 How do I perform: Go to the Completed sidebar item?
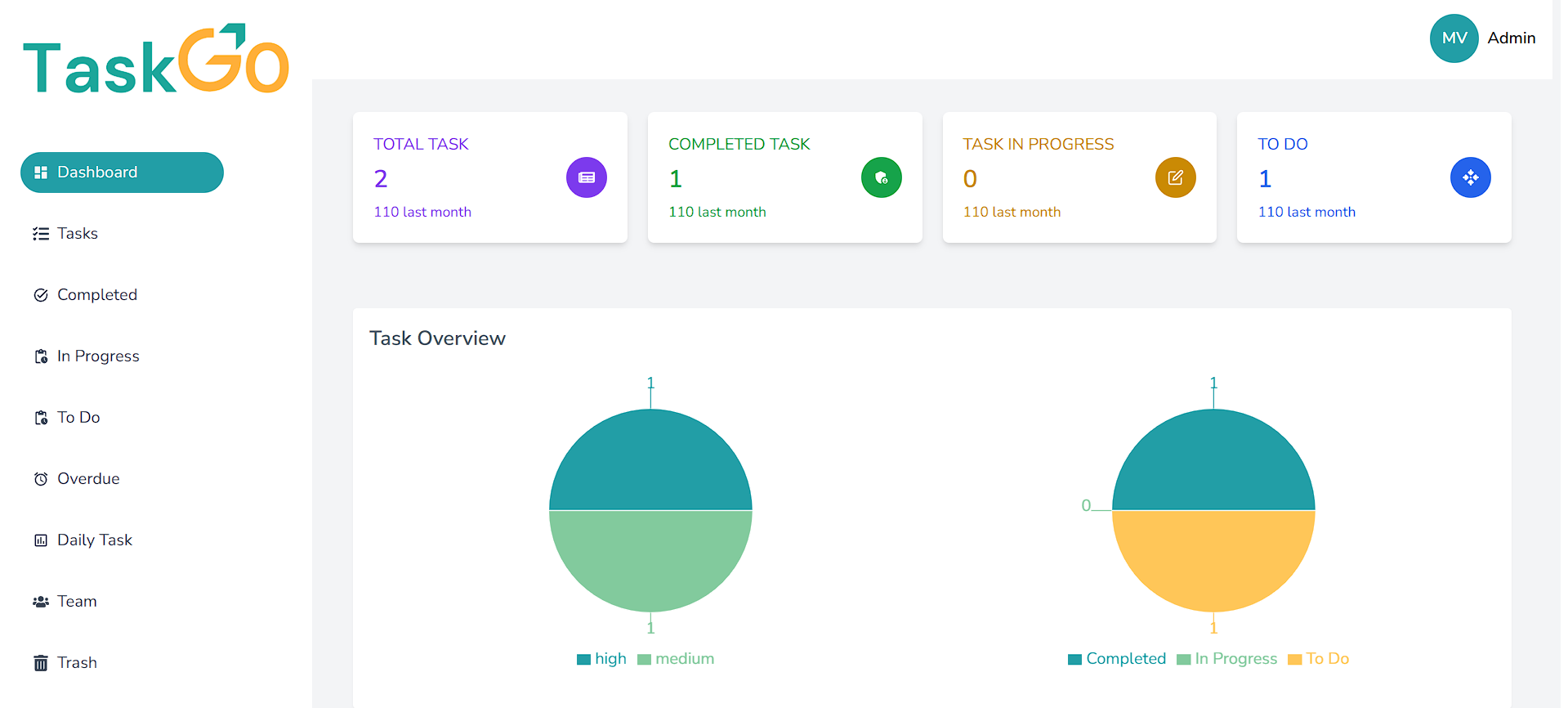96,295
